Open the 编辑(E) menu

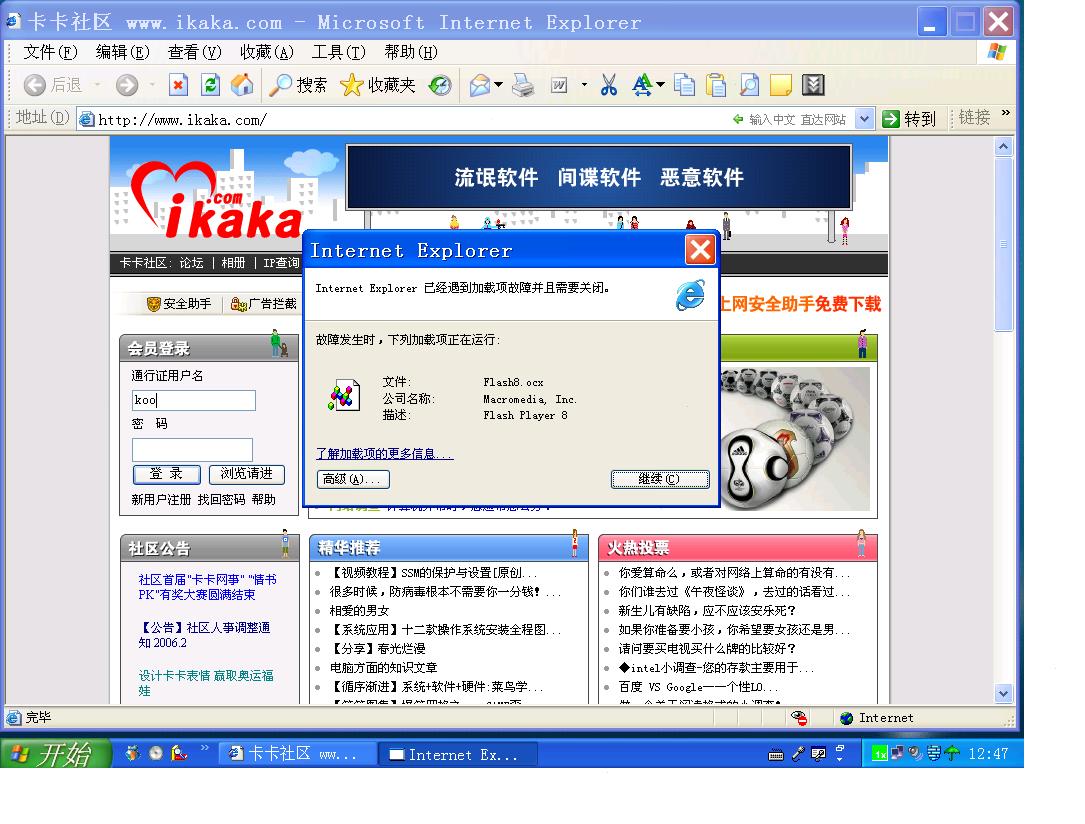pyautogui.click(x=122, y=52)
